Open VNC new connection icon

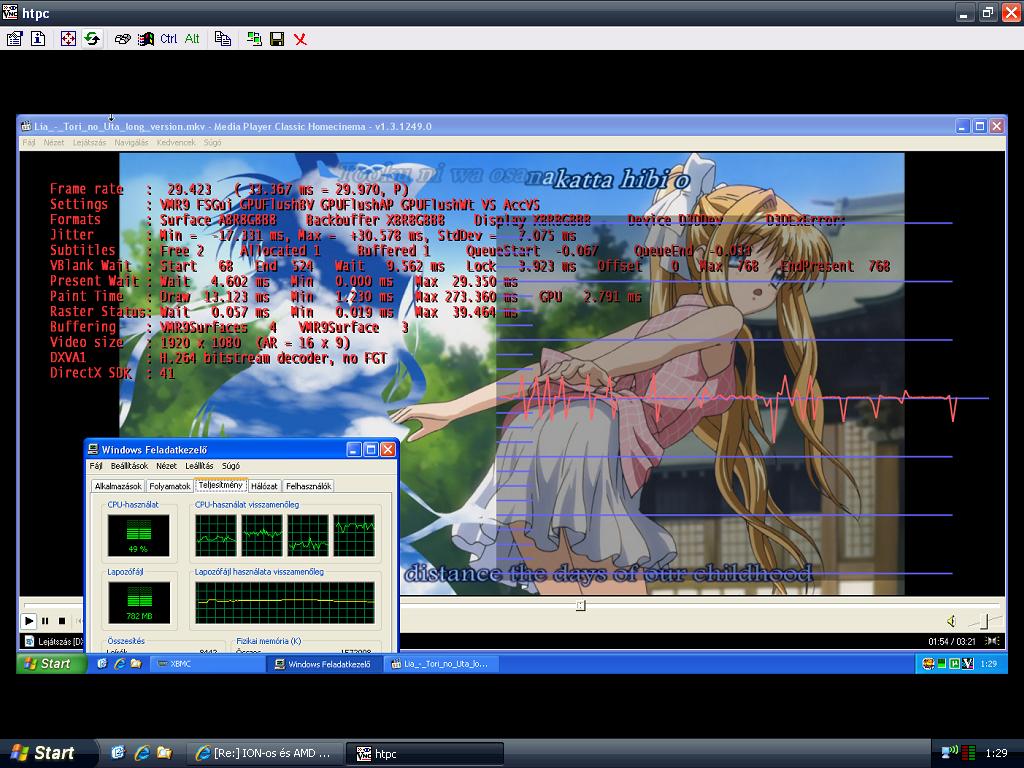click(254, 39)
